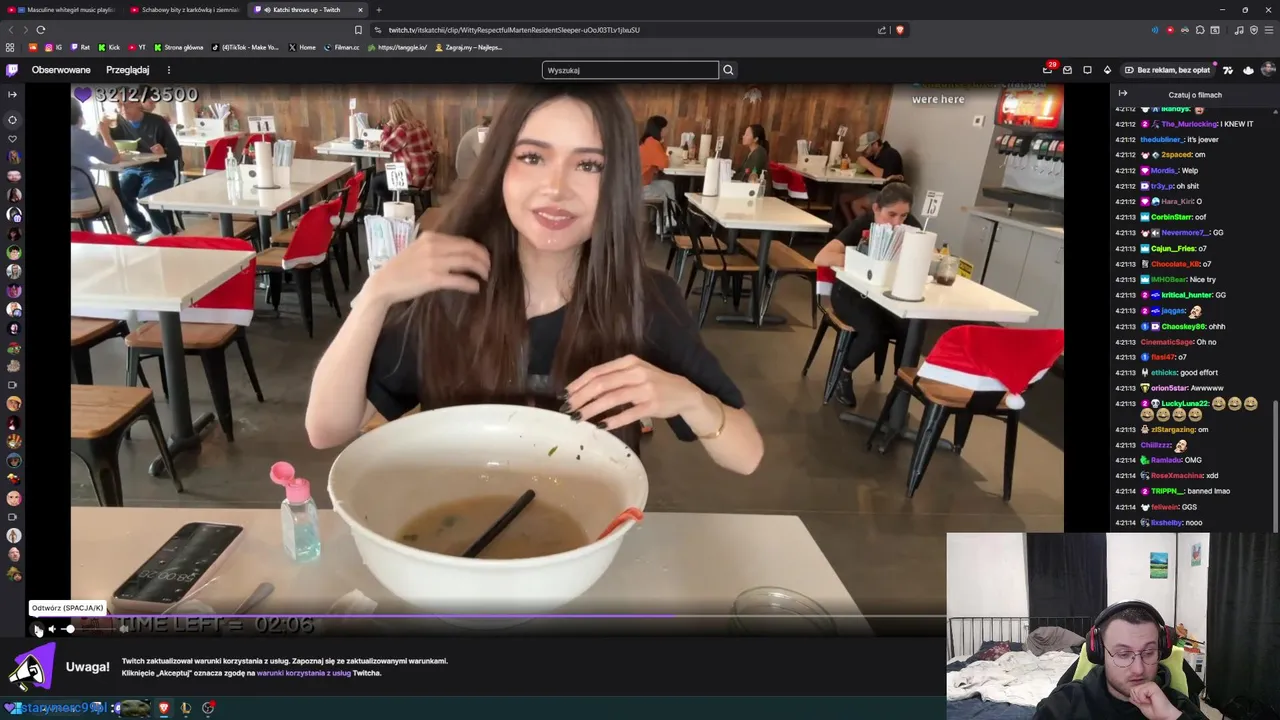The width and height of the screenshot is (1280, 720).
Task: Switch to Schabowy bity z karkówką tab
Action: coord(185,10)
